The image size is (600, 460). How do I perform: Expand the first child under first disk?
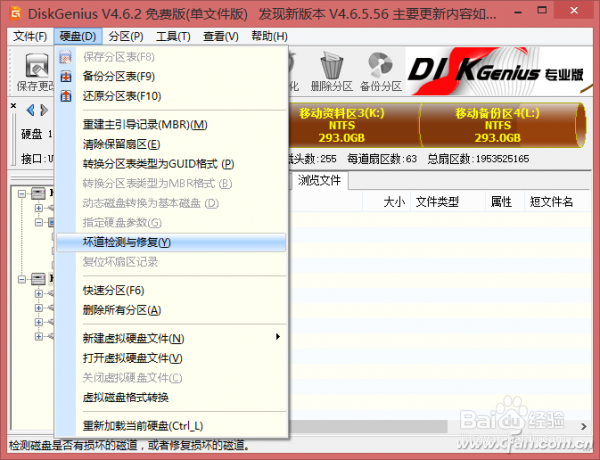38,208
